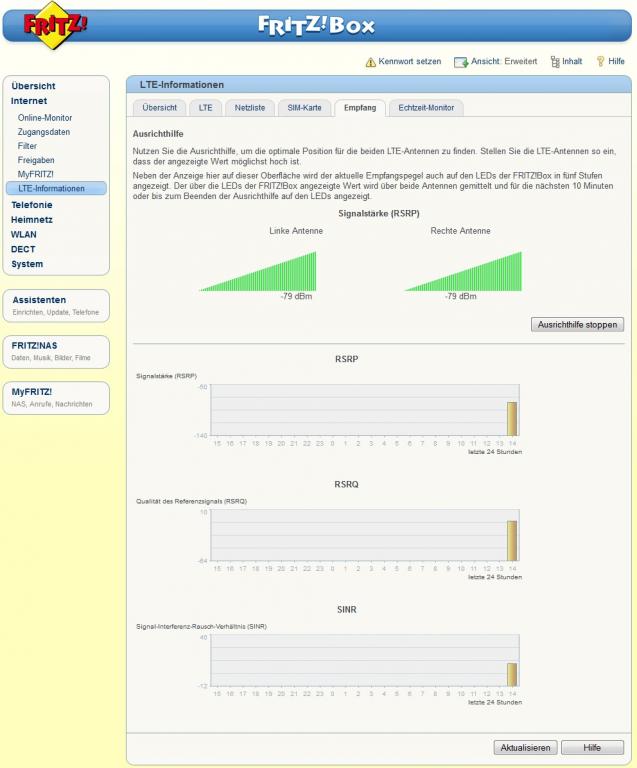Open the Echtzeit-Monitor tab
The height and width of the screenshot is (768, 637).
click(x=426, y=108)
